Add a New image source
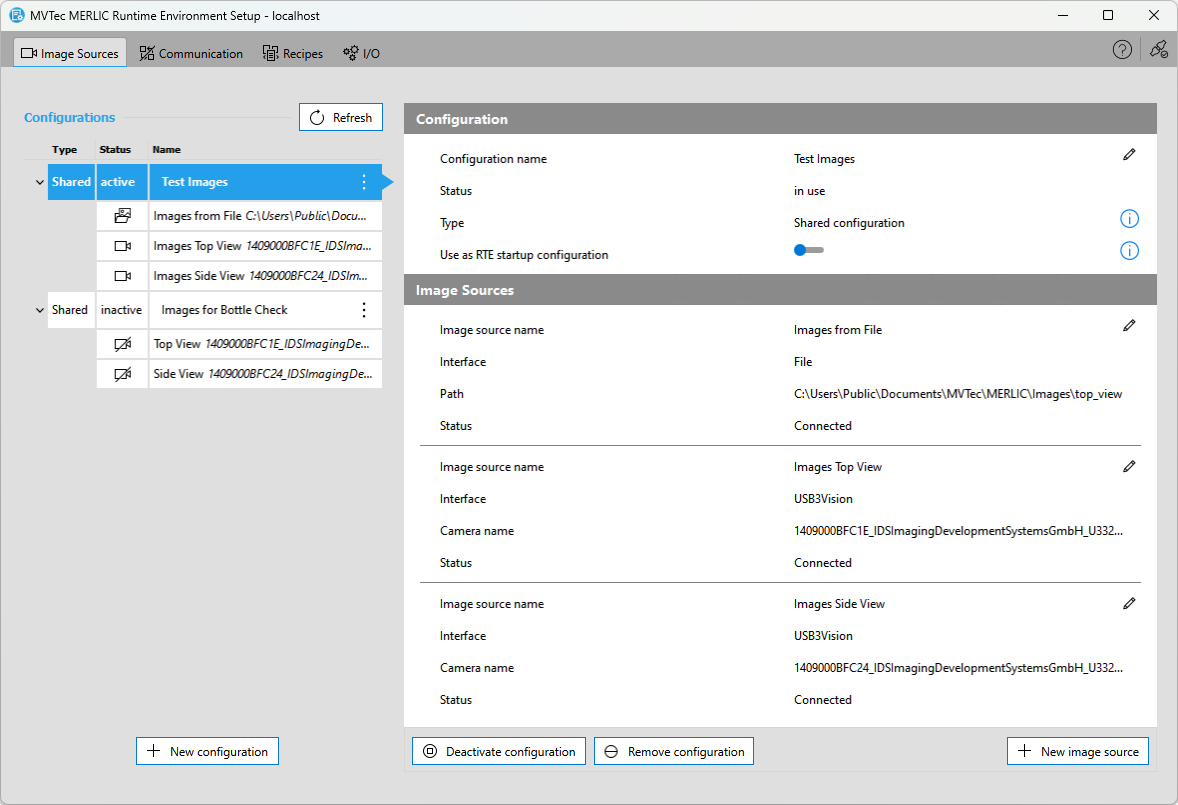 1078,752
